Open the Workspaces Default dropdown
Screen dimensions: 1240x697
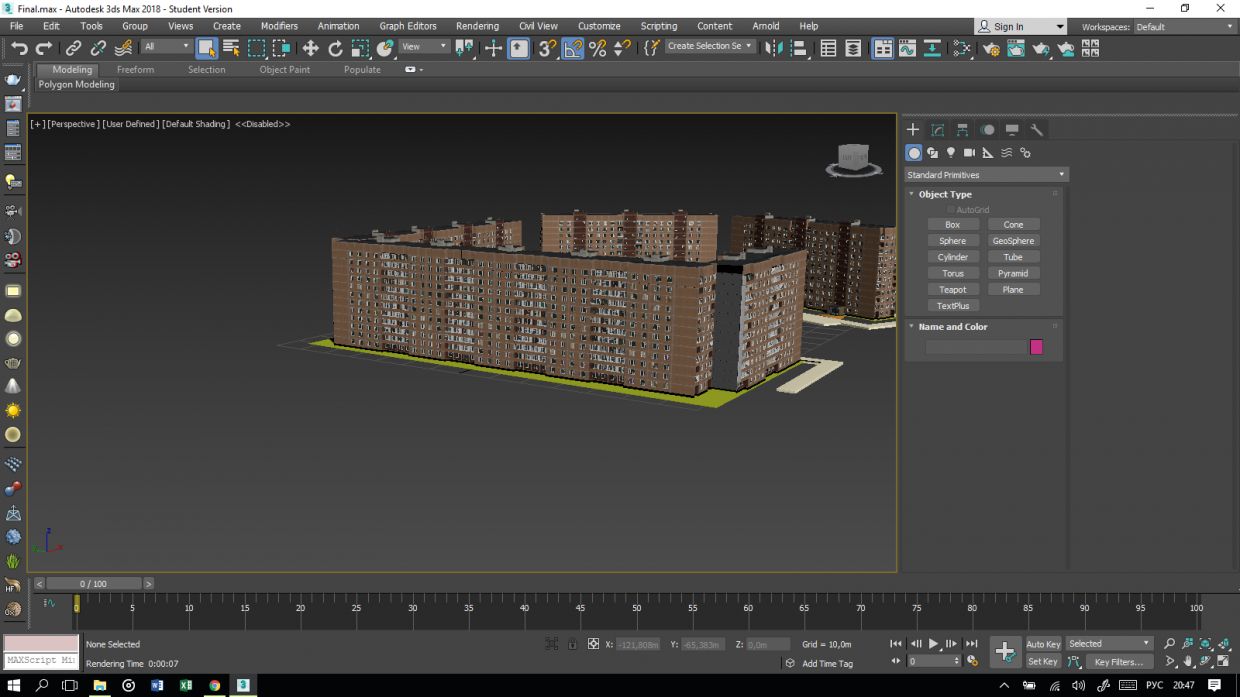[x=1184, y=27]
